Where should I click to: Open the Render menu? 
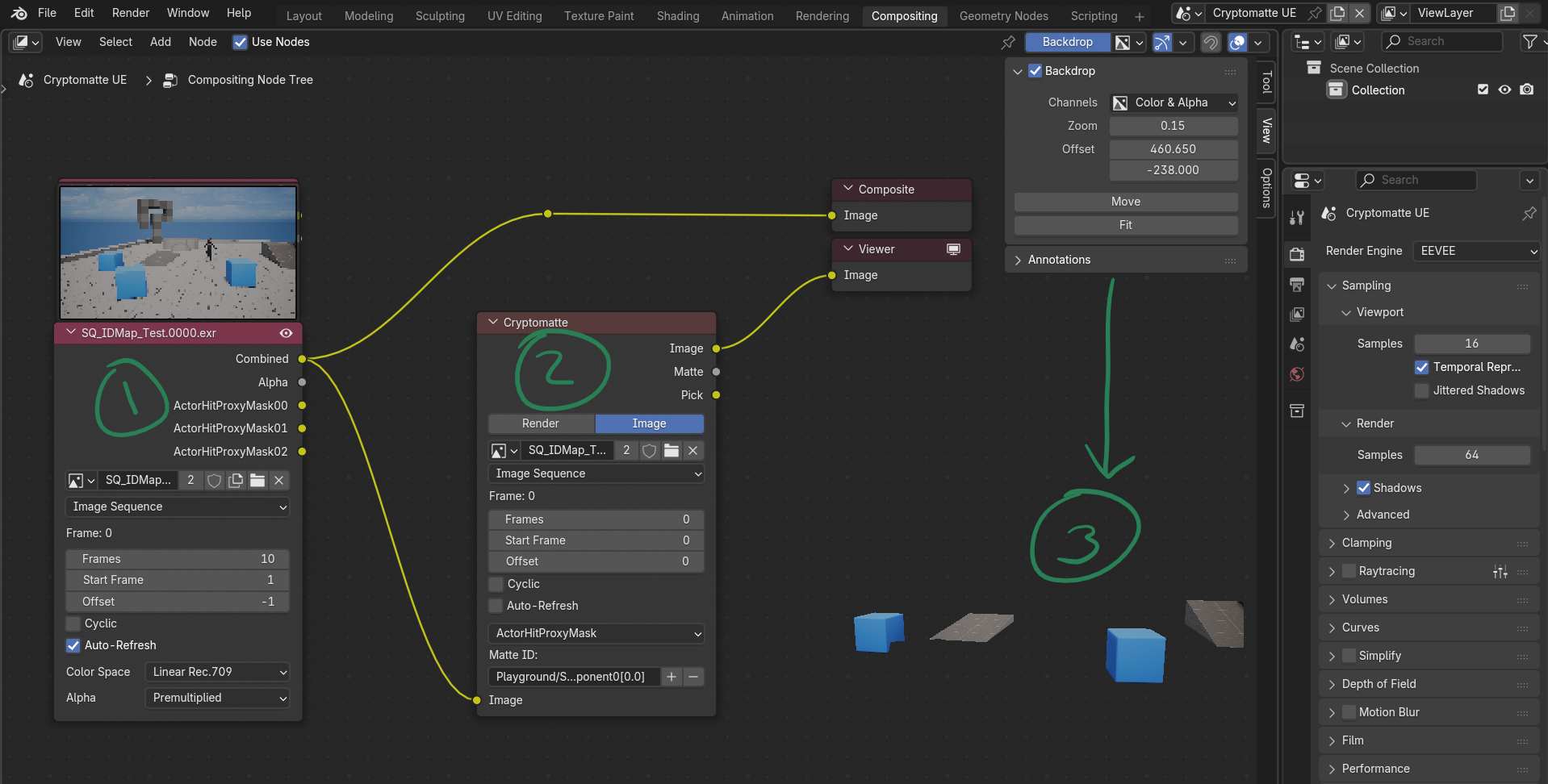pyautogui.click(x=131, y=13)
